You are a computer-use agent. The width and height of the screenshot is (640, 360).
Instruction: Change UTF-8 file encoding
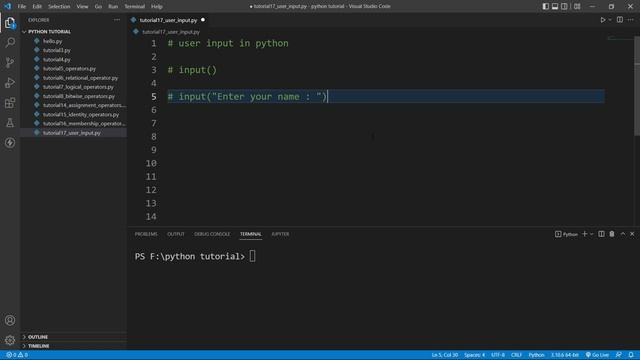pos(498,355)
